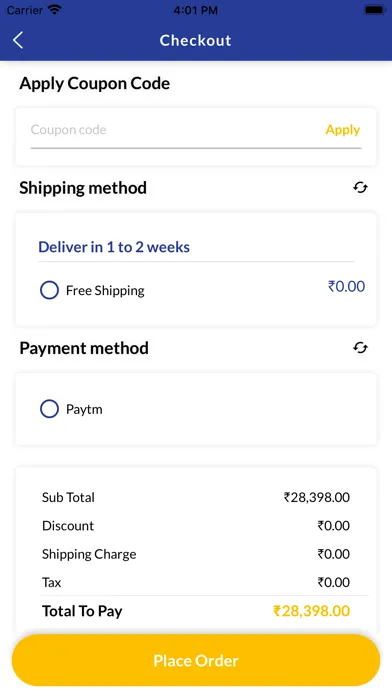Go back using the header arrow

click(x=18, y=40)
